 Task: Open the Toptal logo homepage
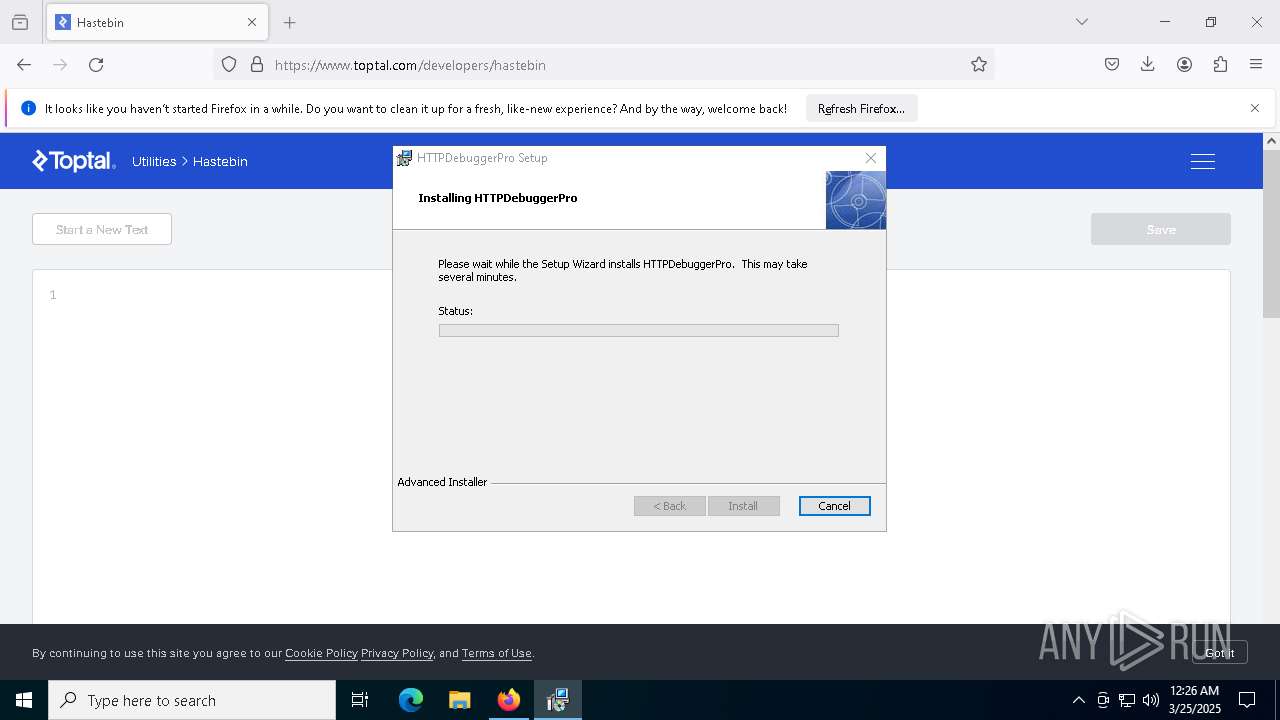pos(74,161)
